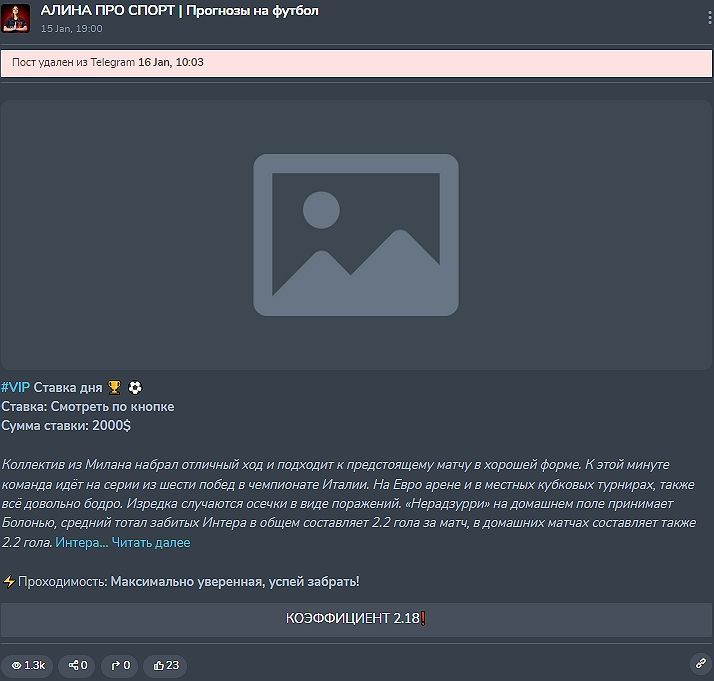Image resolution: width=714 pixels, height=681 pixels.
Task: Click the 'Максимально уверенная, успей забрать!' text
Action: pos(234,581)
